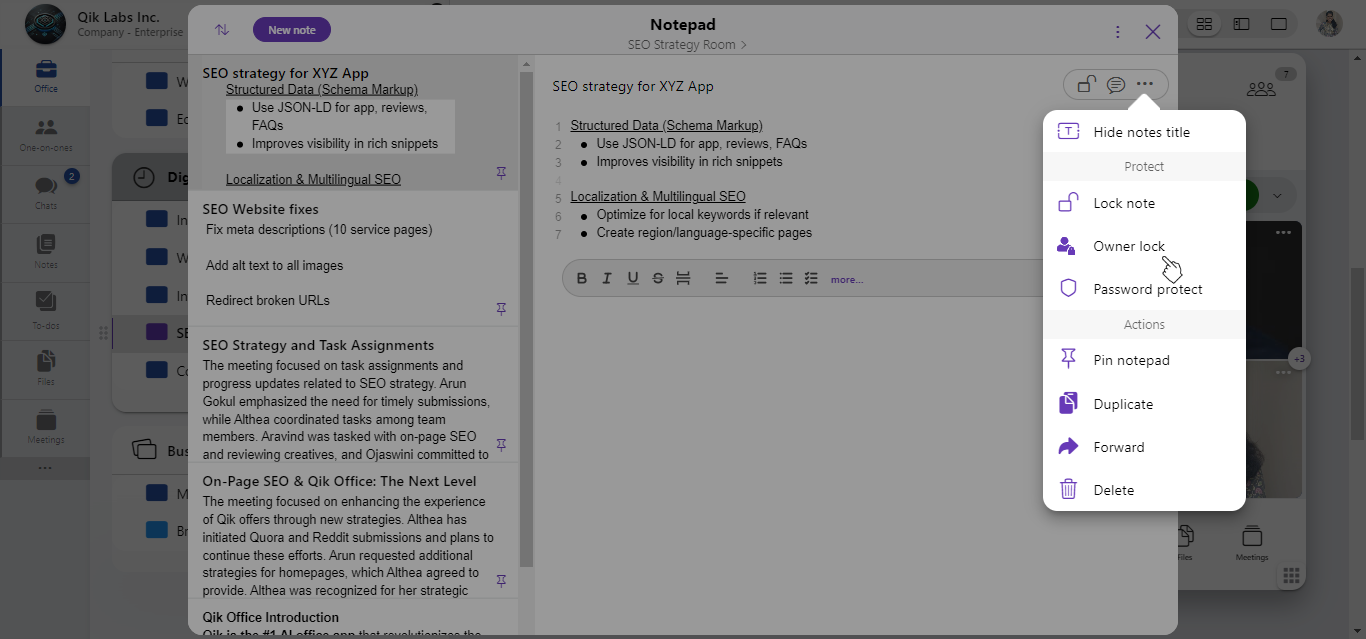Open Chats in the left sidebar
This screenshot has width=1366, height=639.
(46, 192)
